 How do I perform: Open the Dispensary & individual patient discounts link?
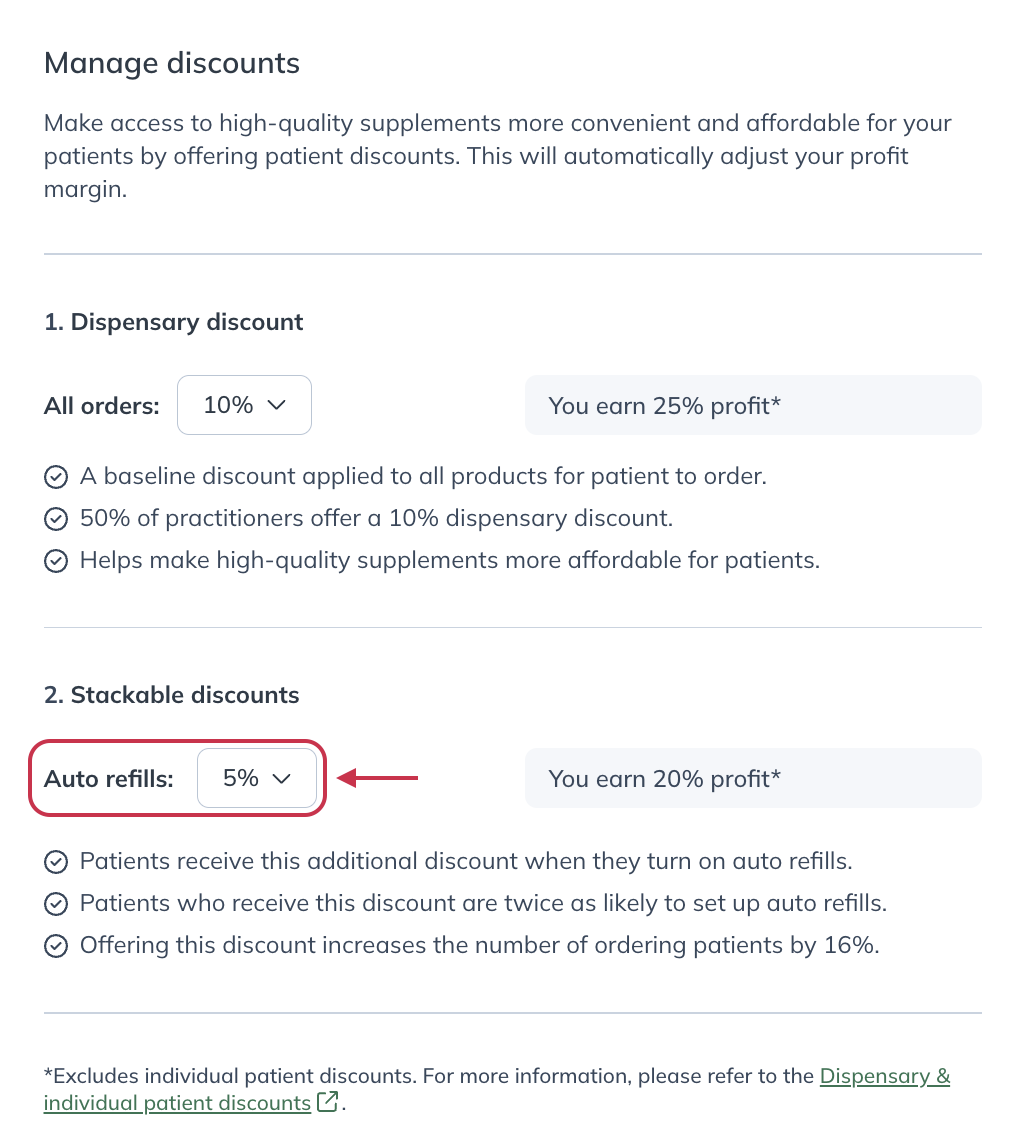coord(884,1076)
